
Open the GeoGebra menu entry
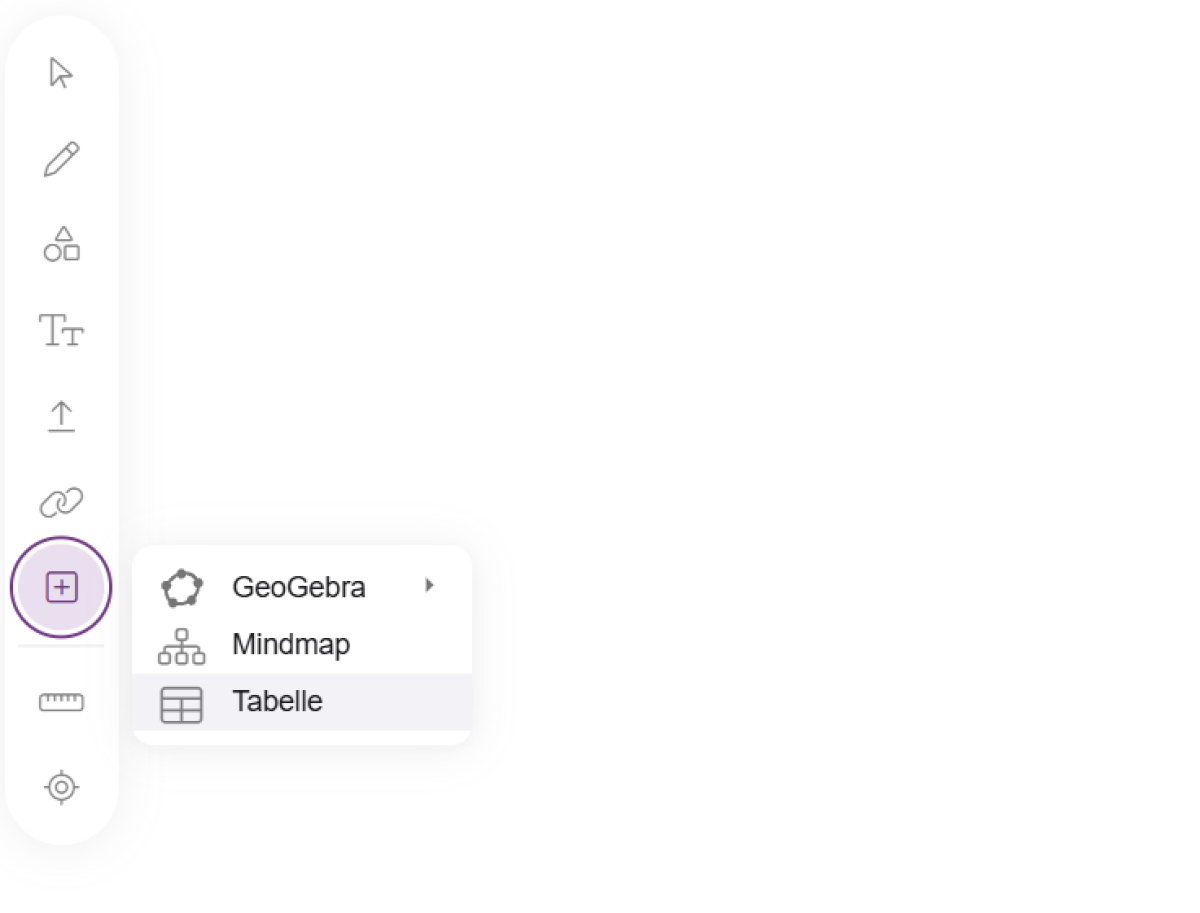302,587
